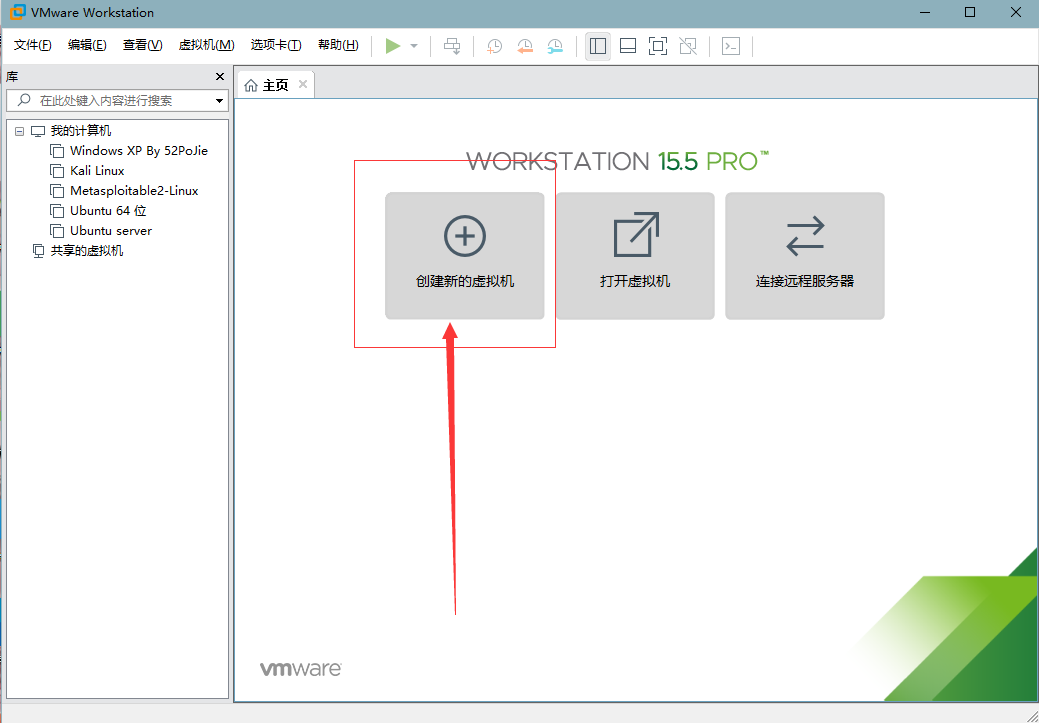Viewport: 1039px width, 723px height.
Task: Click the Unity mode toolbar icon
Action: click(x=688, y=46)
